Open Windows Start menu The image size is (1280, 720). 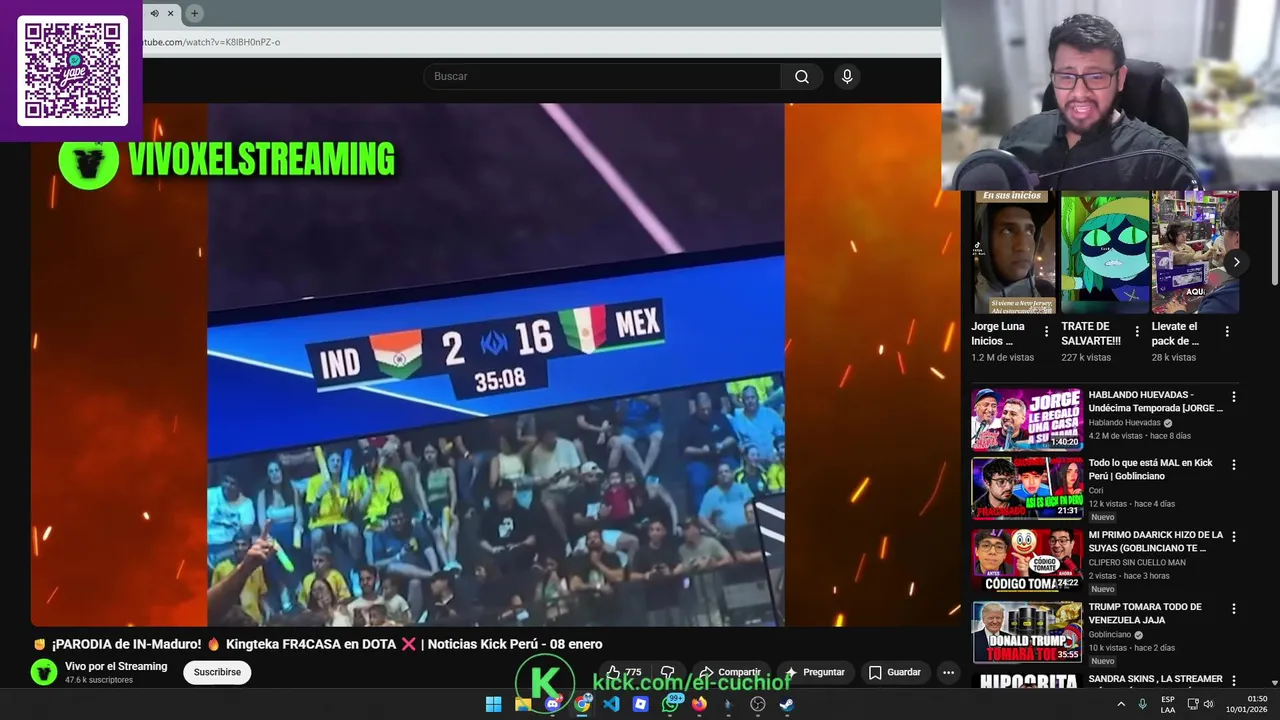point(493,704)
